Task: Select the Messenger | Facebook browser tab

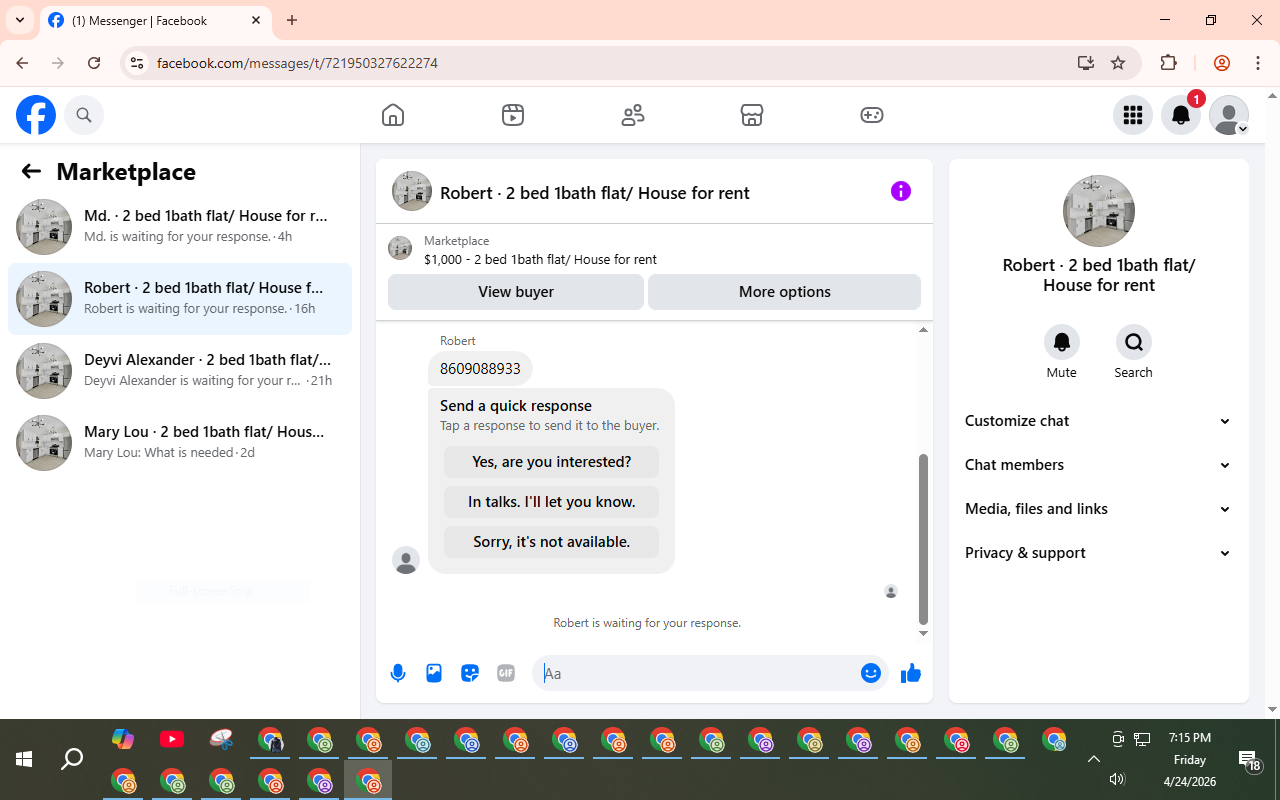Action: pos(155,20)
